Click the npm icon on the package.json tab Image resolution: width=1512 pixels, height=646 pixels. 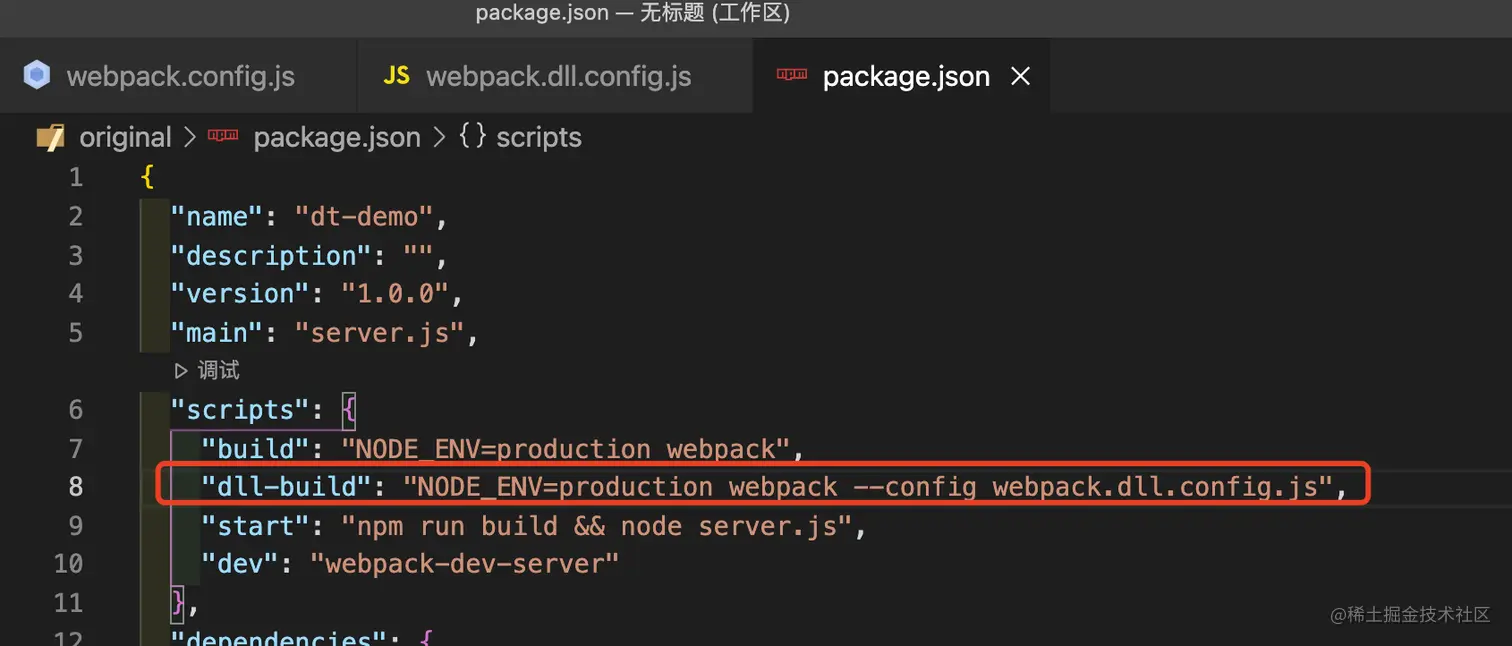click(x=792, y=76)
